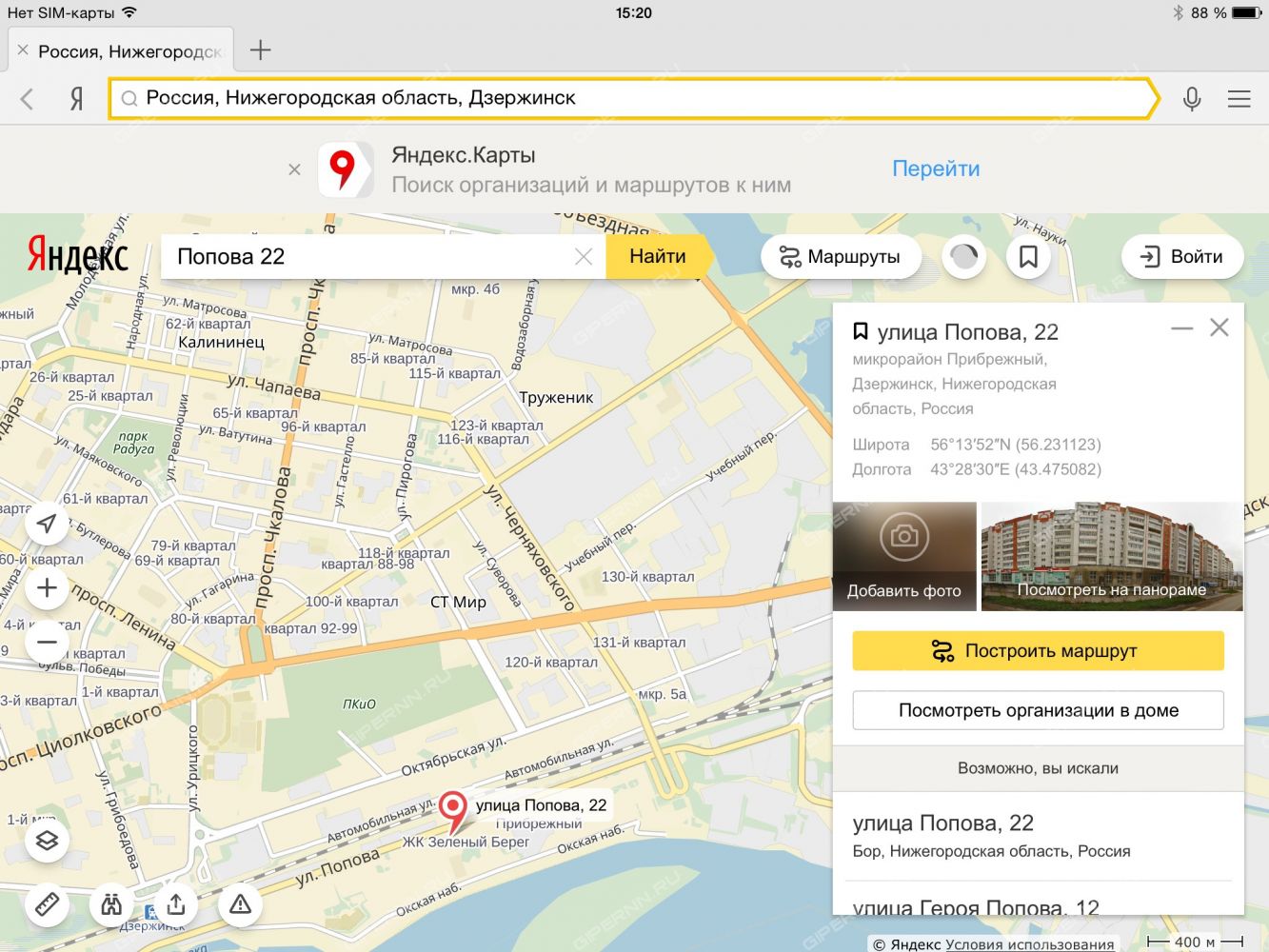Tap the map label Труженик
This screenshot has width=1269, height=952.
[x=556, y=397]
